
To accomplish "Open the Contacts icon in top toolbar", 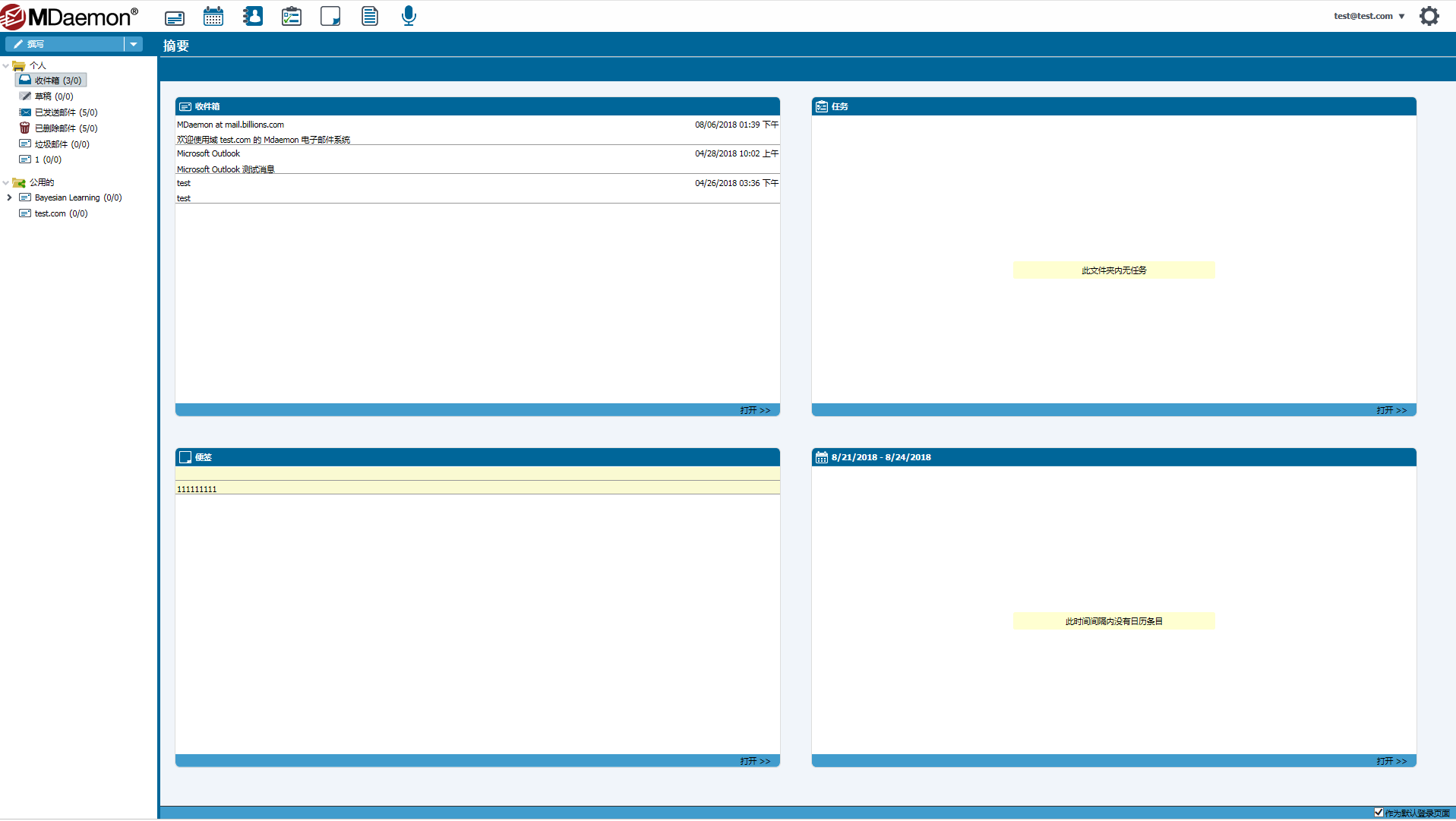I will pyautogui.click(x=253, y=17).
